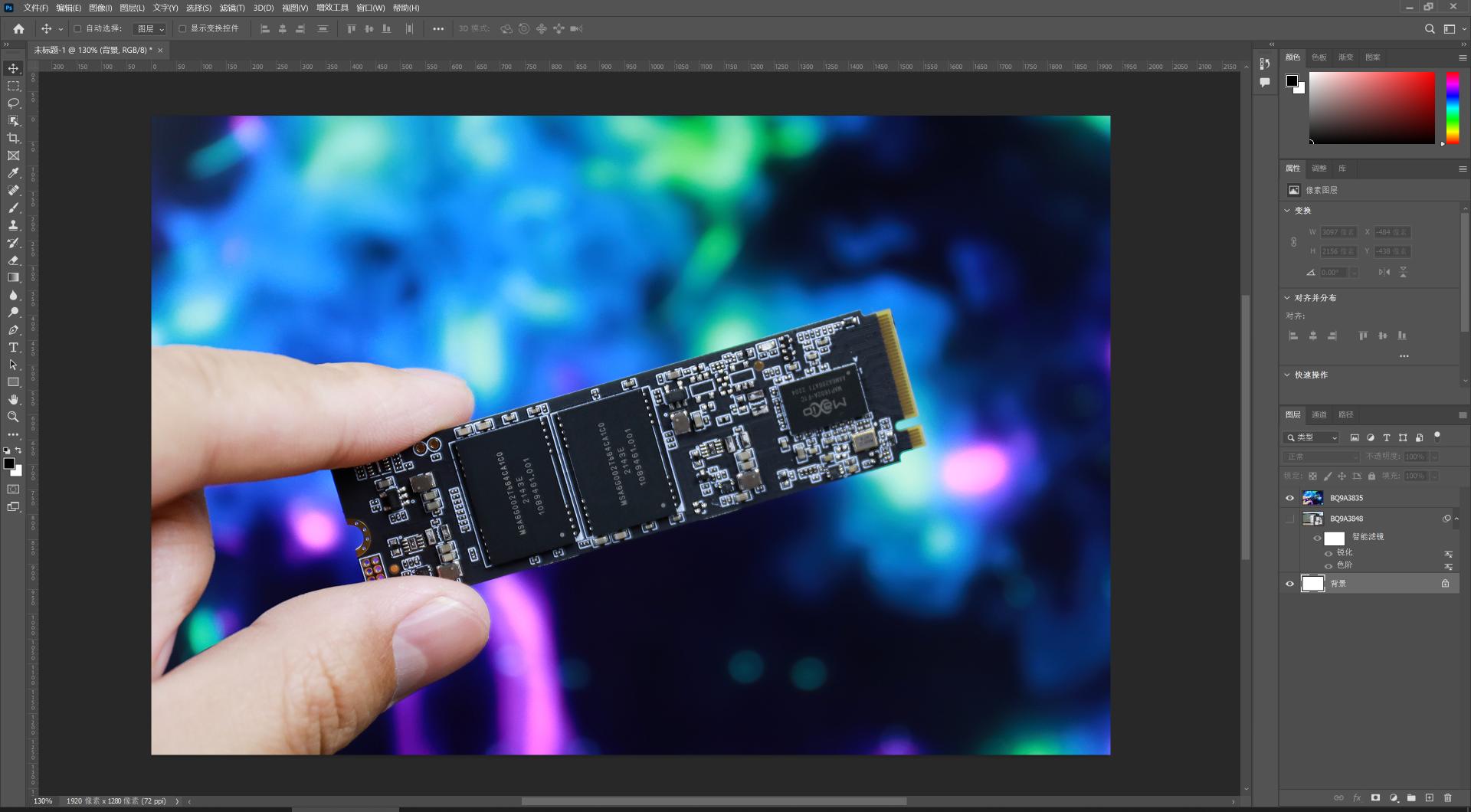Switch to the 通道 tab

pos(1319,414)
